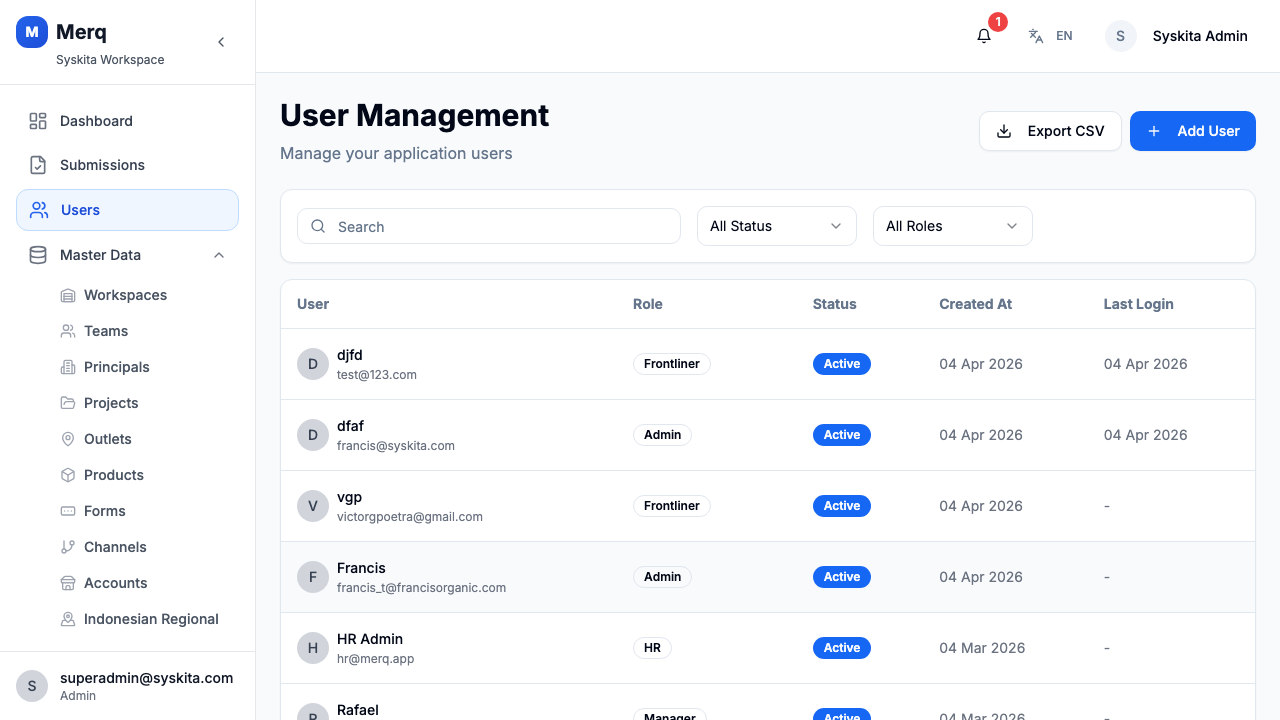Click the Channels branch icon
Viewport: 1280px width, 720px height.
(68, 547)
